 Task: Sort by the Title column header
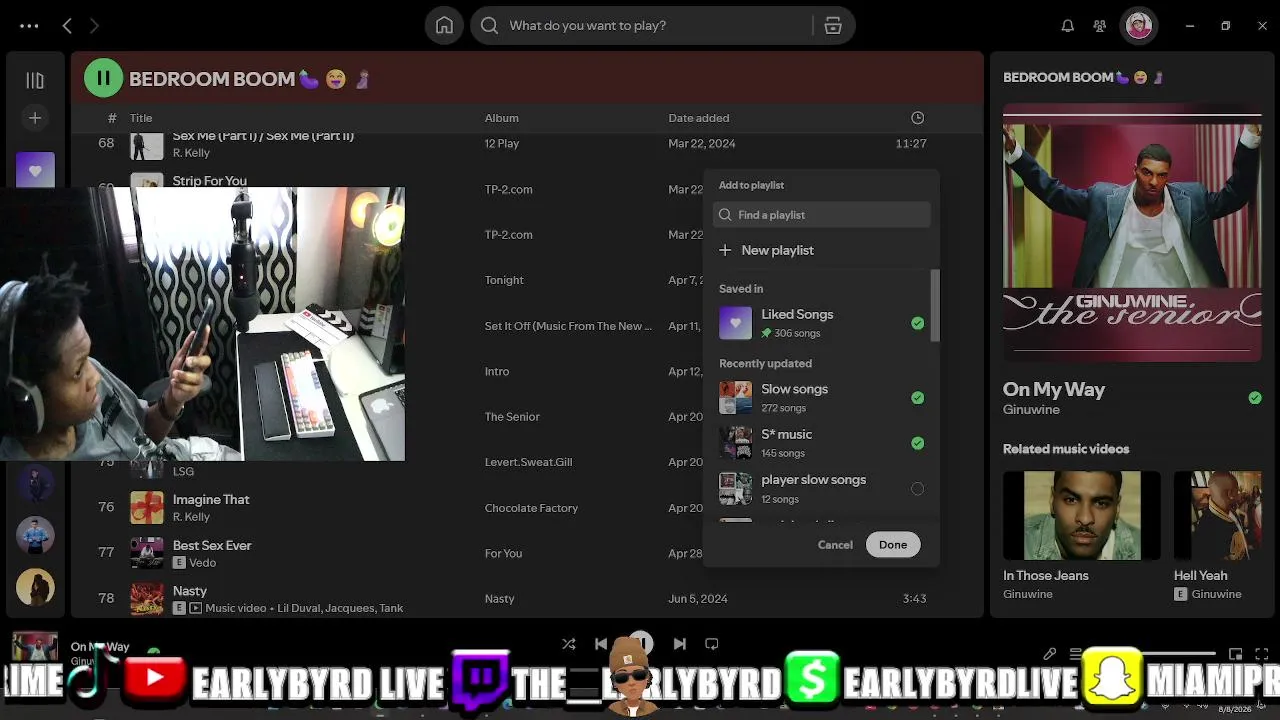[140, 118]
